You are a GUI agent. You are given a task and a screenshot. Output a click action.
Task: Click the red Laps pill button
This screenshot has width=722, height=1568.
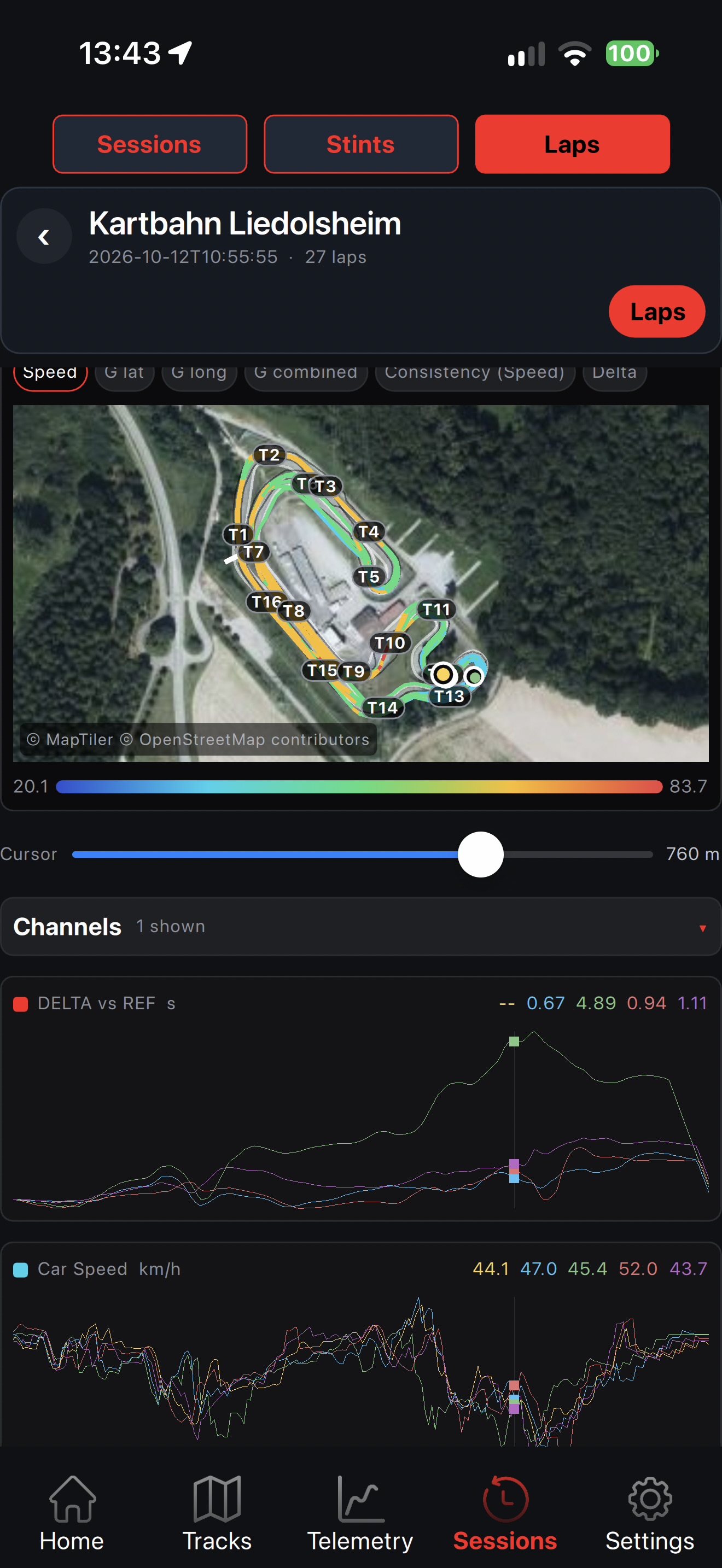(x=657, y=312)
